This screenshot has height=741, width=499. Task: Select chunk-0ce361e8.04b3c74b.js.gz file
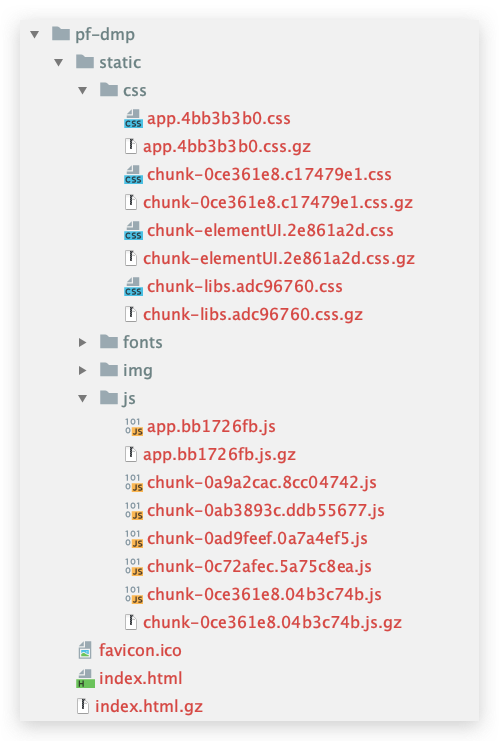pos(273,623)
